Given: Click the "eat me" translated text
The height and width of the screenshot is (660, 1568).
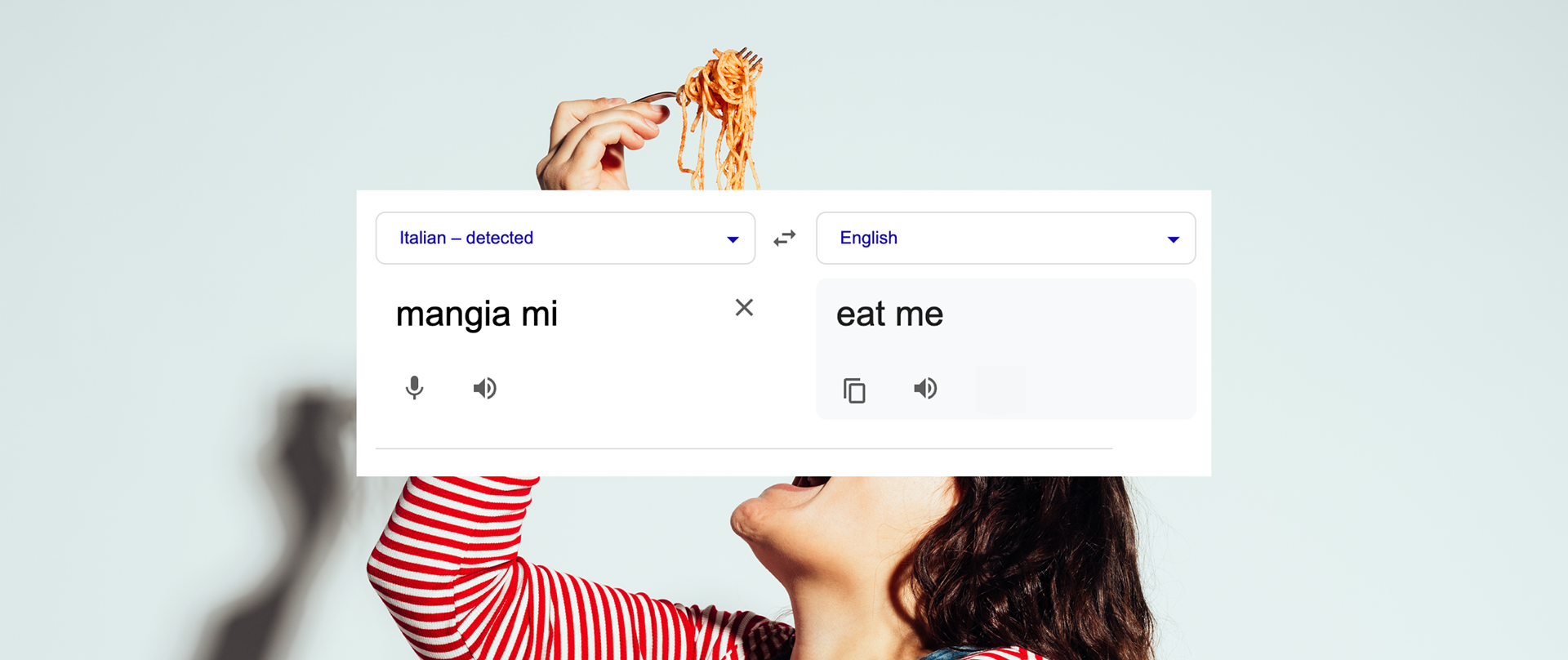Looking at the screenshot, I should click(x=889, y=314).
